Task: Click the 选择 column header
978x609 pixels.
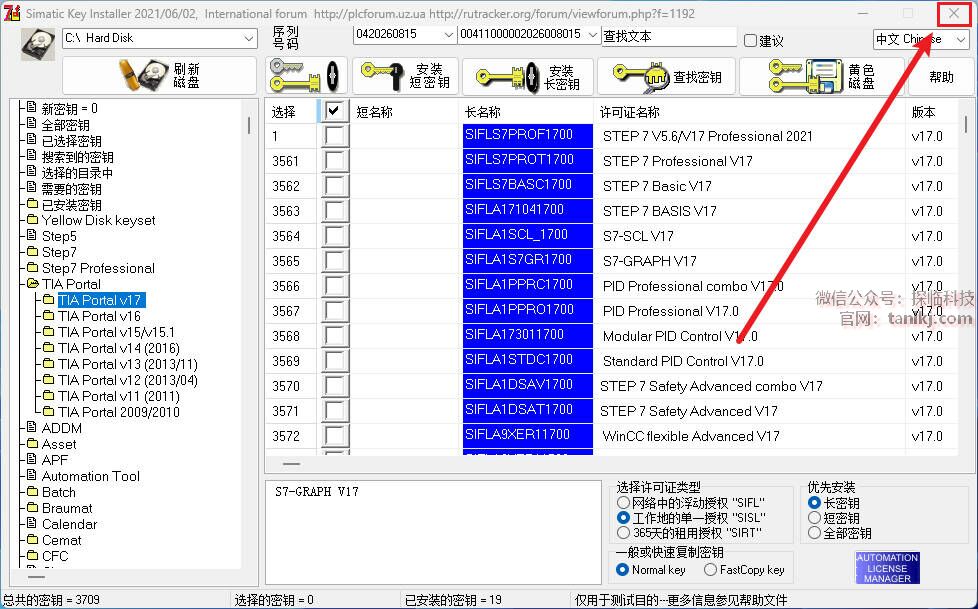Action: [291, 112]
